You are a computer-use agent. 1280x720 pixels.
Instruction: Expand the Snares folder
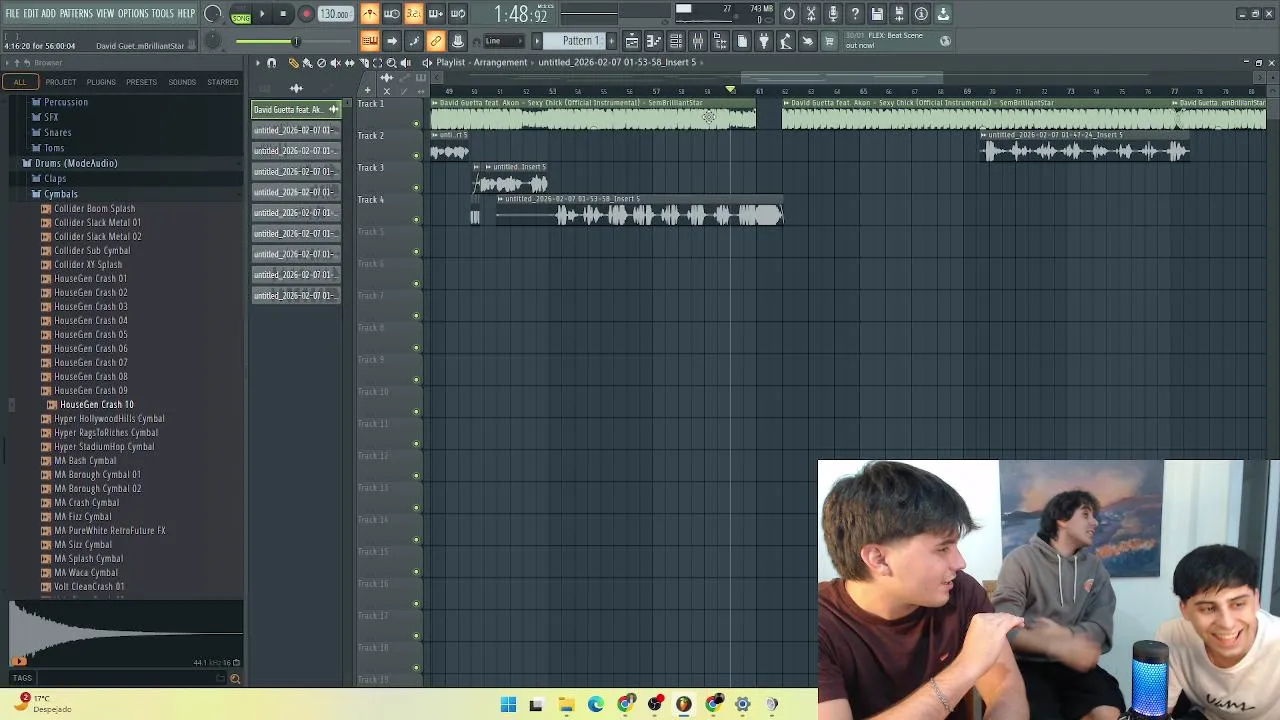[57, 133]
